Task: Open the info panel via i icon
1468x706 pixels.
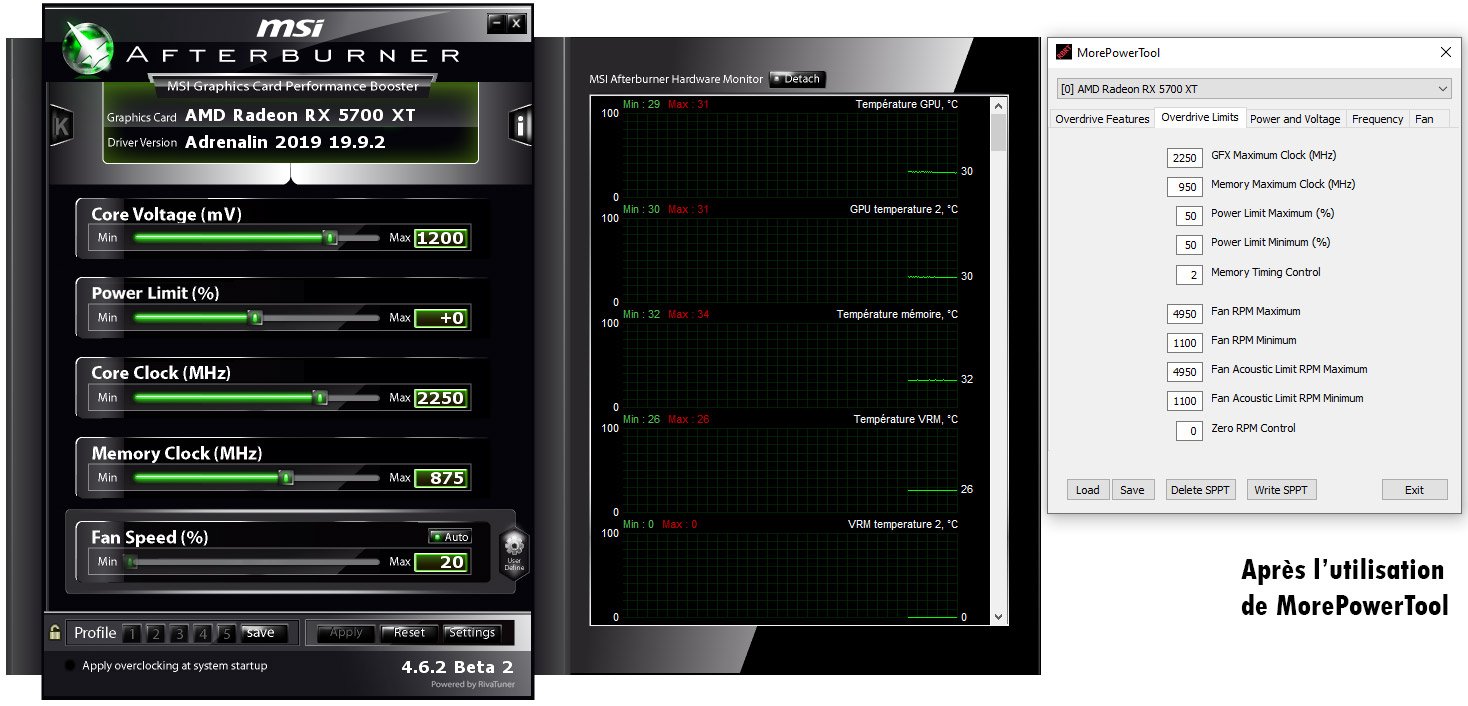Action: 520,125
